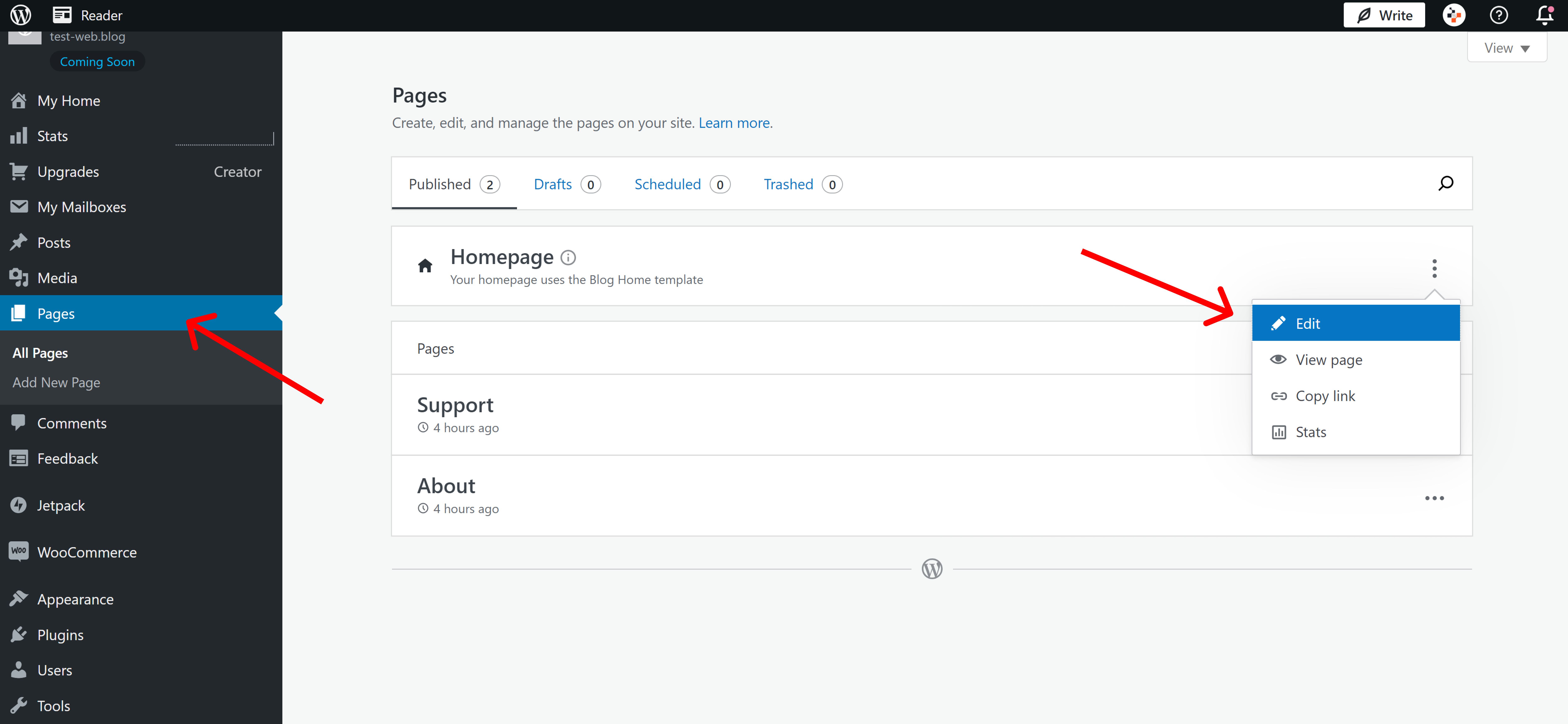
Task: Open notifications via the bell icon
Action: [x=1545, y=15]
